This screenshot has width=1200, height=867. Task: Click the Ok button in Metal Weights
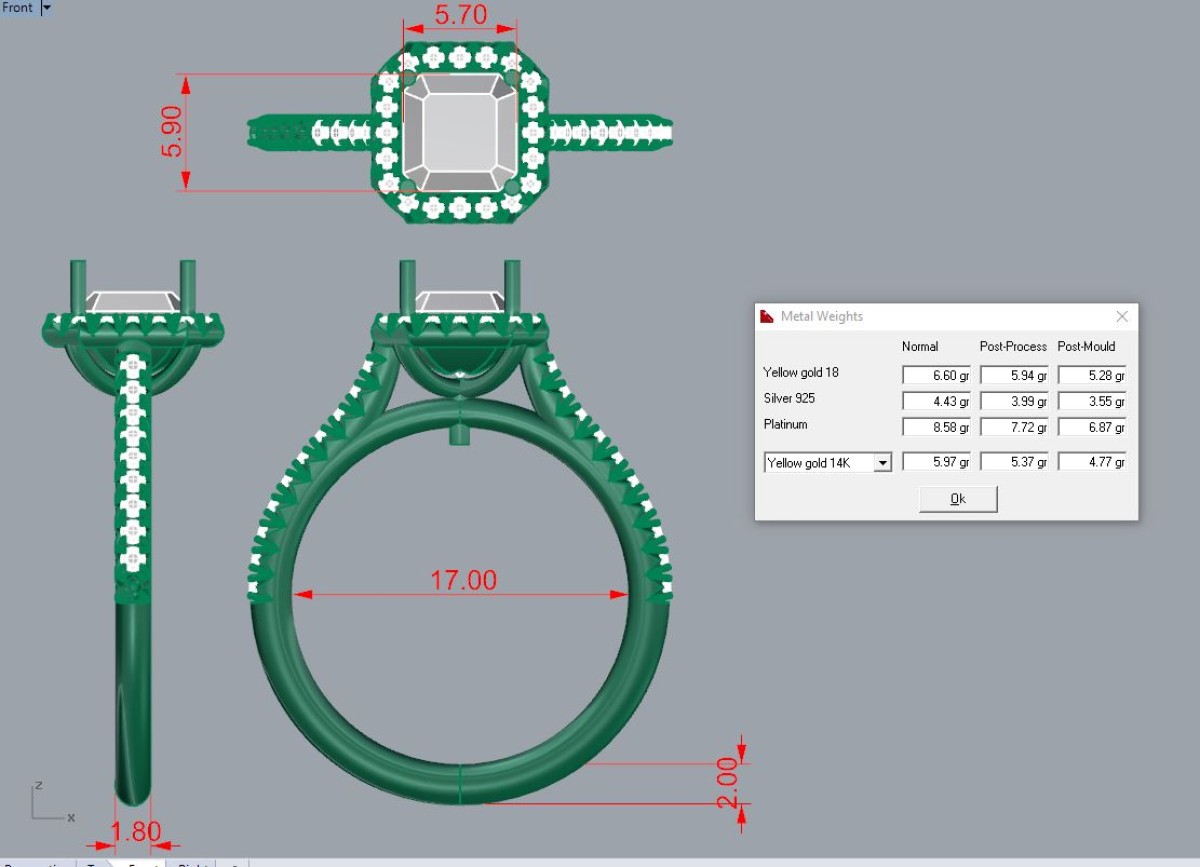(x=957, y=499)
